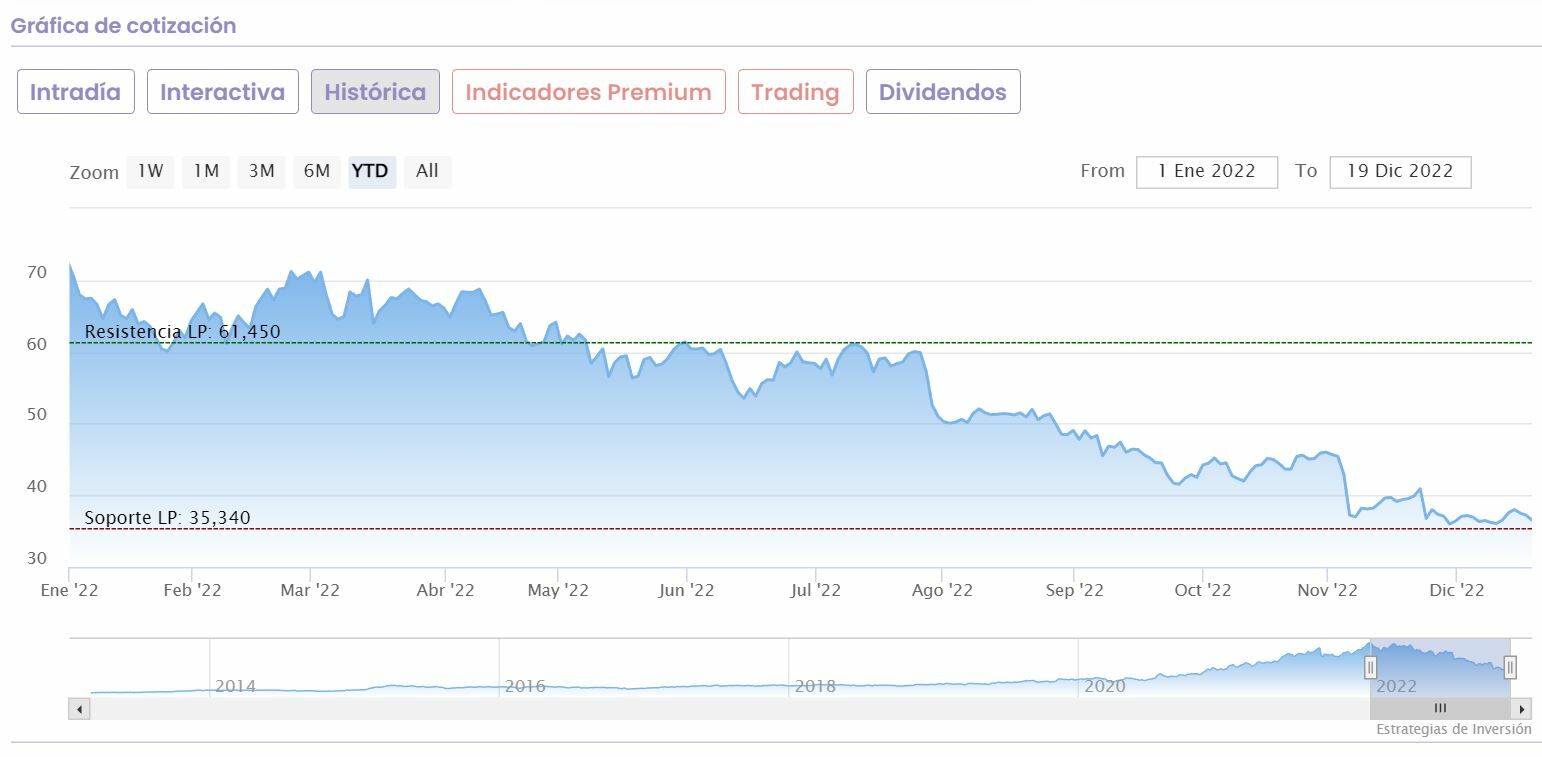Activate the YTD zoom range

371,171
